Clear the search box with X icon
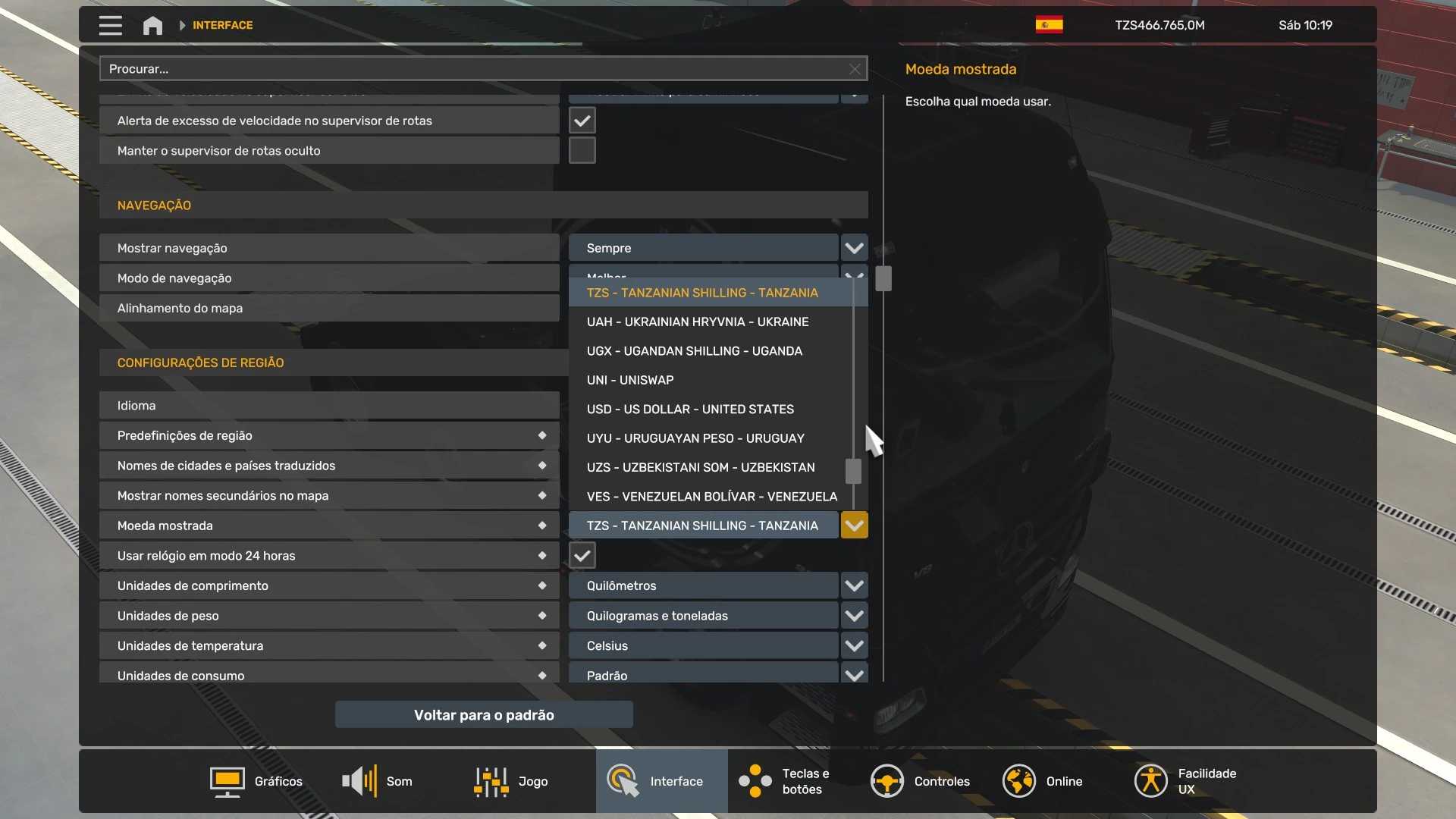 [855, 69]
